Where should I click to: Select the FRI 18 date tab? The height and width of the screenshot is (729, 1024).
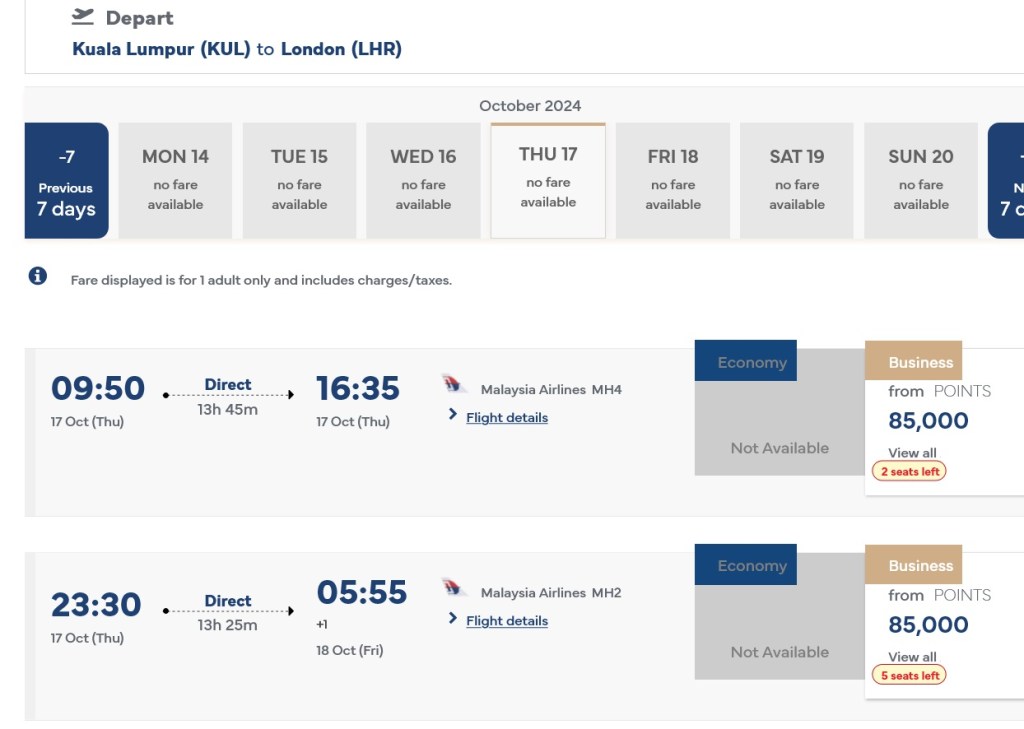pyautogui.click(x=673, y=181)
